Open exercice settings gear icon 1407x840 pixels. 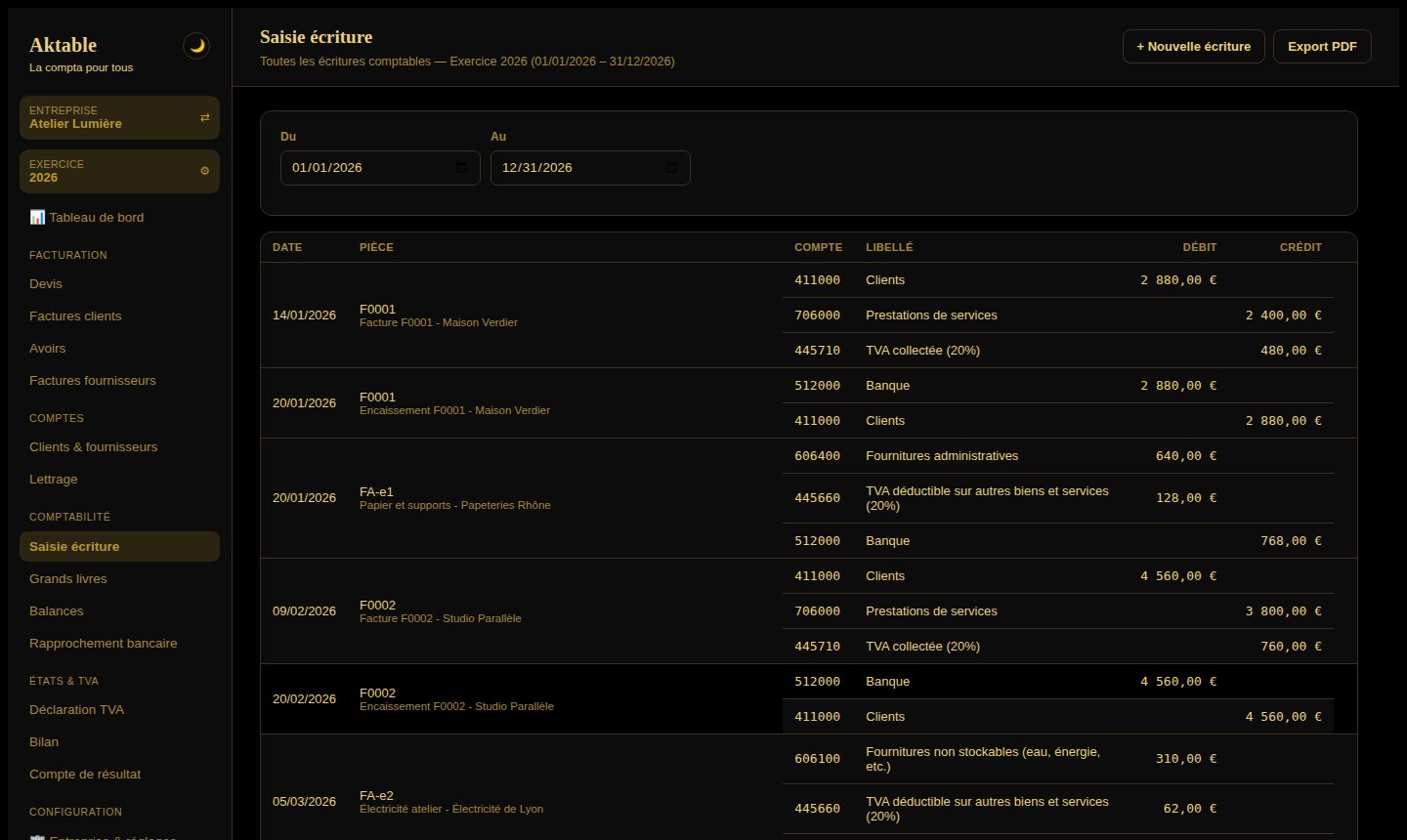coord(204,171)
